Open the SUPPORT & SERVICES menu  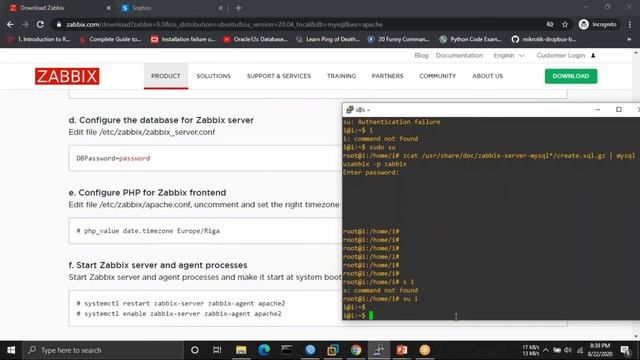point(279,76)
